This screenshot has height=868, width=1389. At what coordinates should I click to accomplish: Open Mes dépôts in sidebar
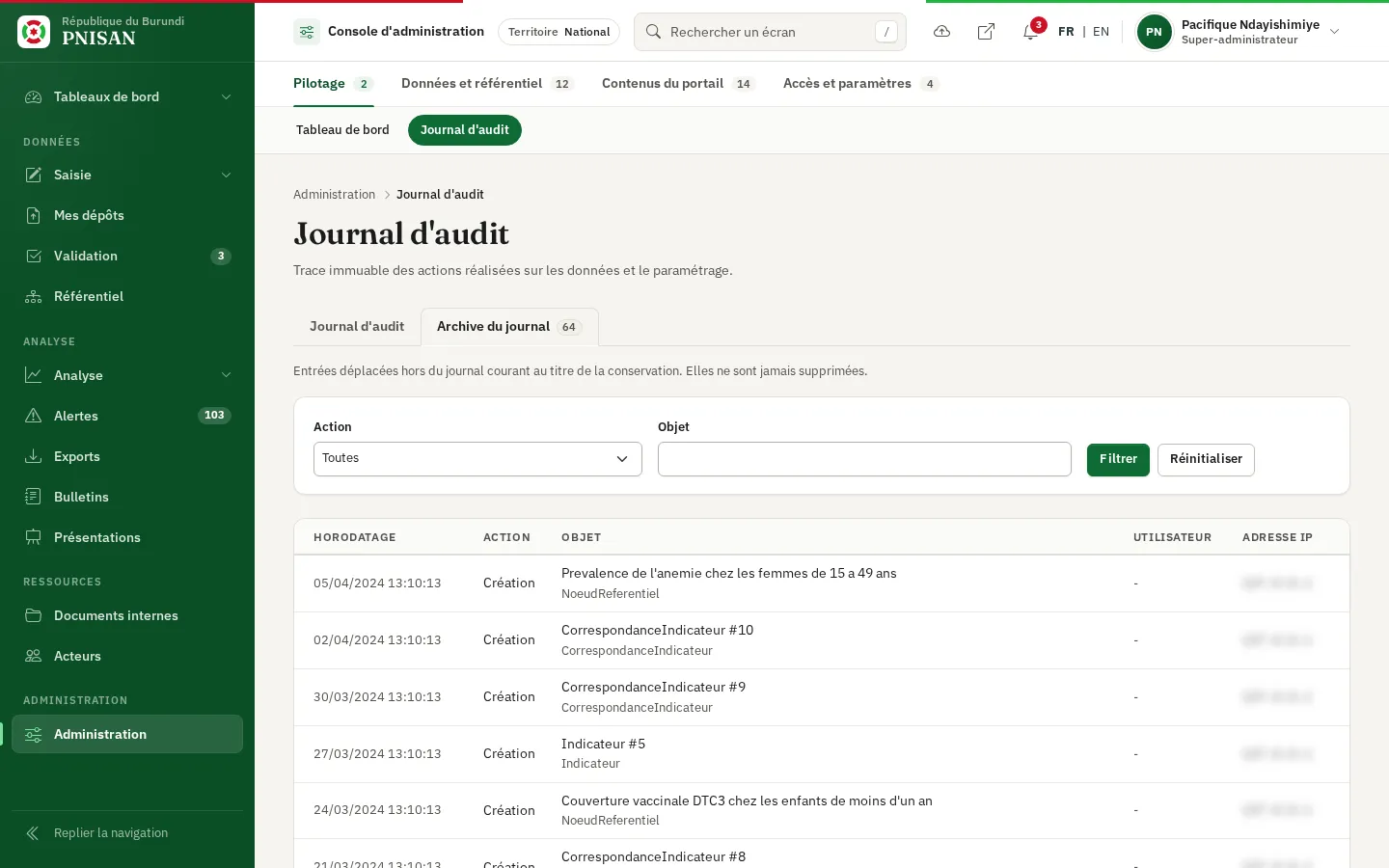click(x=127, y=215)
